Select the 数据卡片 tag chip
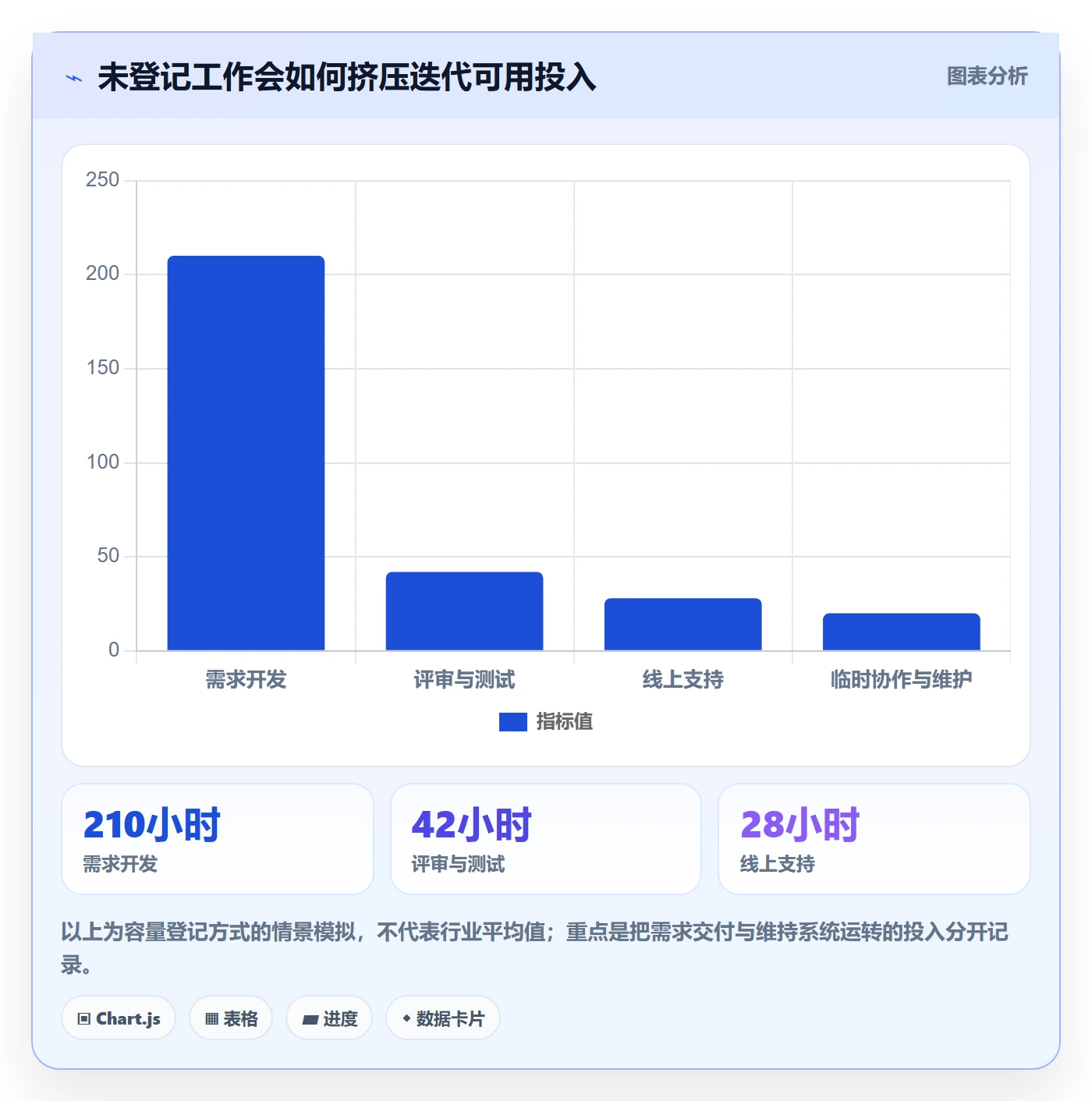This screenshot has width=1092, height=1101. pyautogui.click(x=442, y=1018)
